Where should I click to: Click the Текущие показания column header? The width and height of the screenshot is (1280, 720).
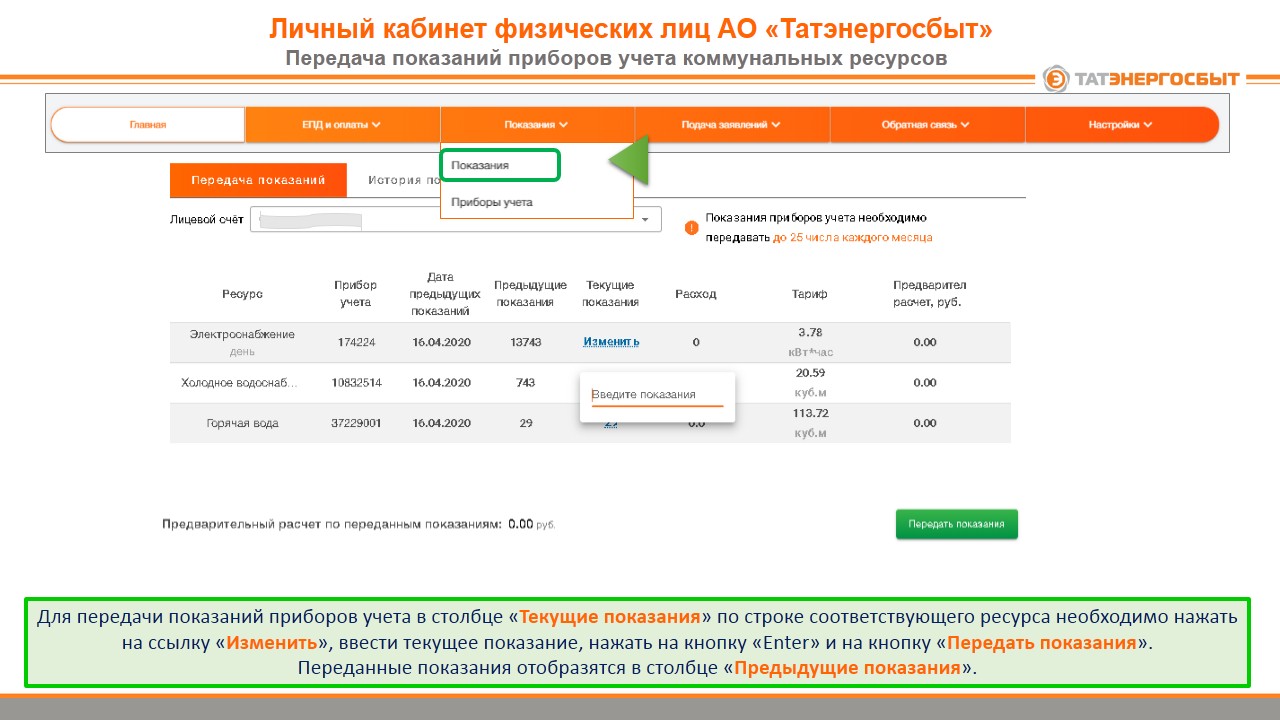pos(610,294)
